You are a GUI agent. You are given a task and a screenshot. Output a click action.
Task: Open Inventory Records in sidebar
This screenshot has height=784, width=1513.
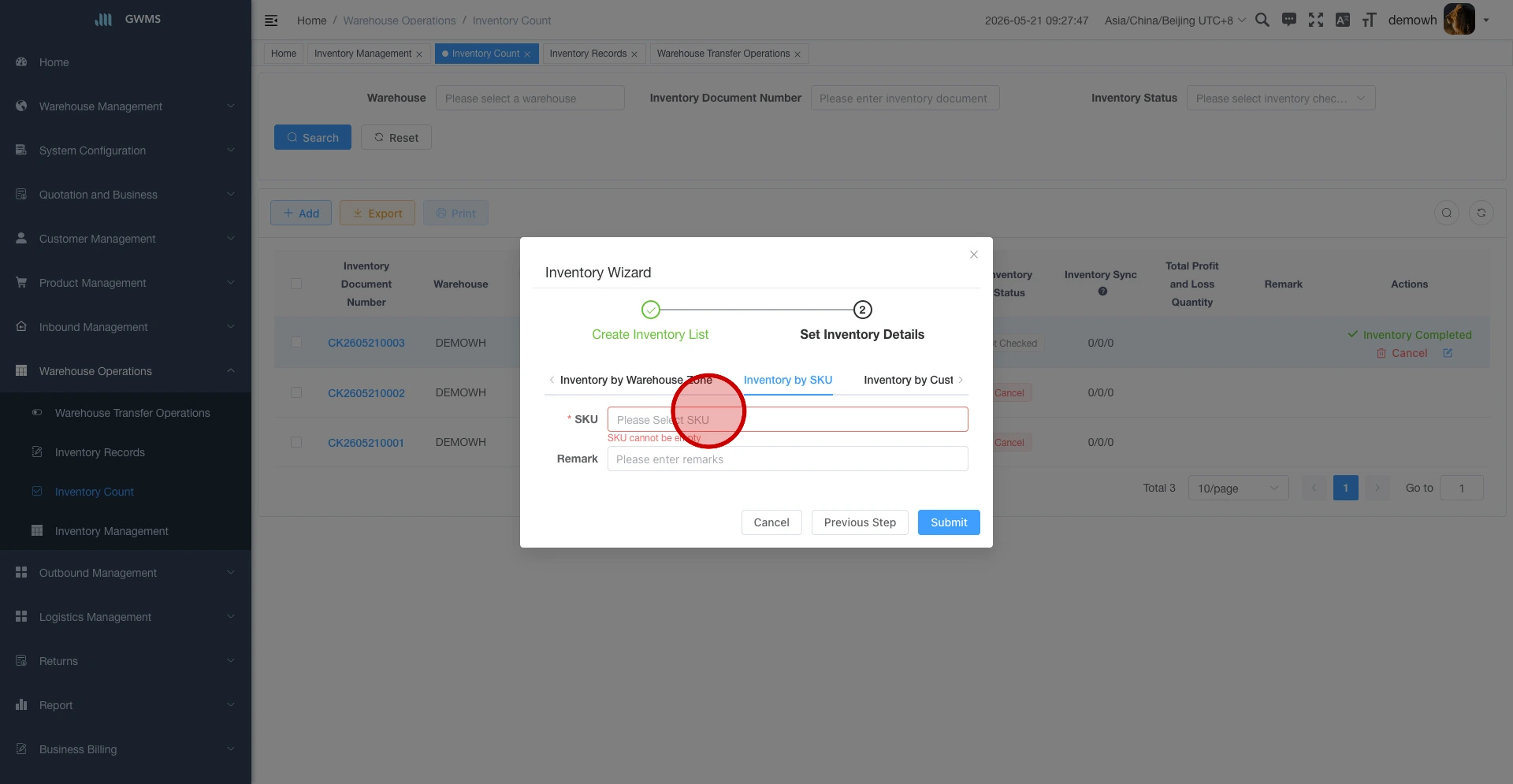[x=126, y=452]
